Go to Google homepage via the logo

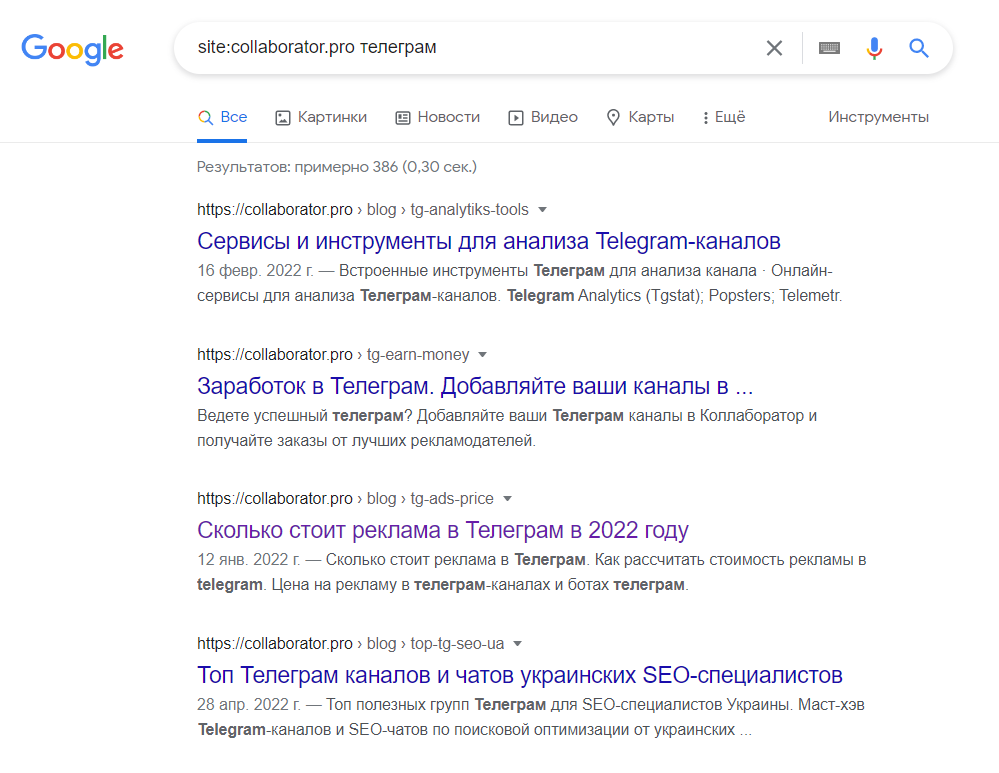point(72,50)
